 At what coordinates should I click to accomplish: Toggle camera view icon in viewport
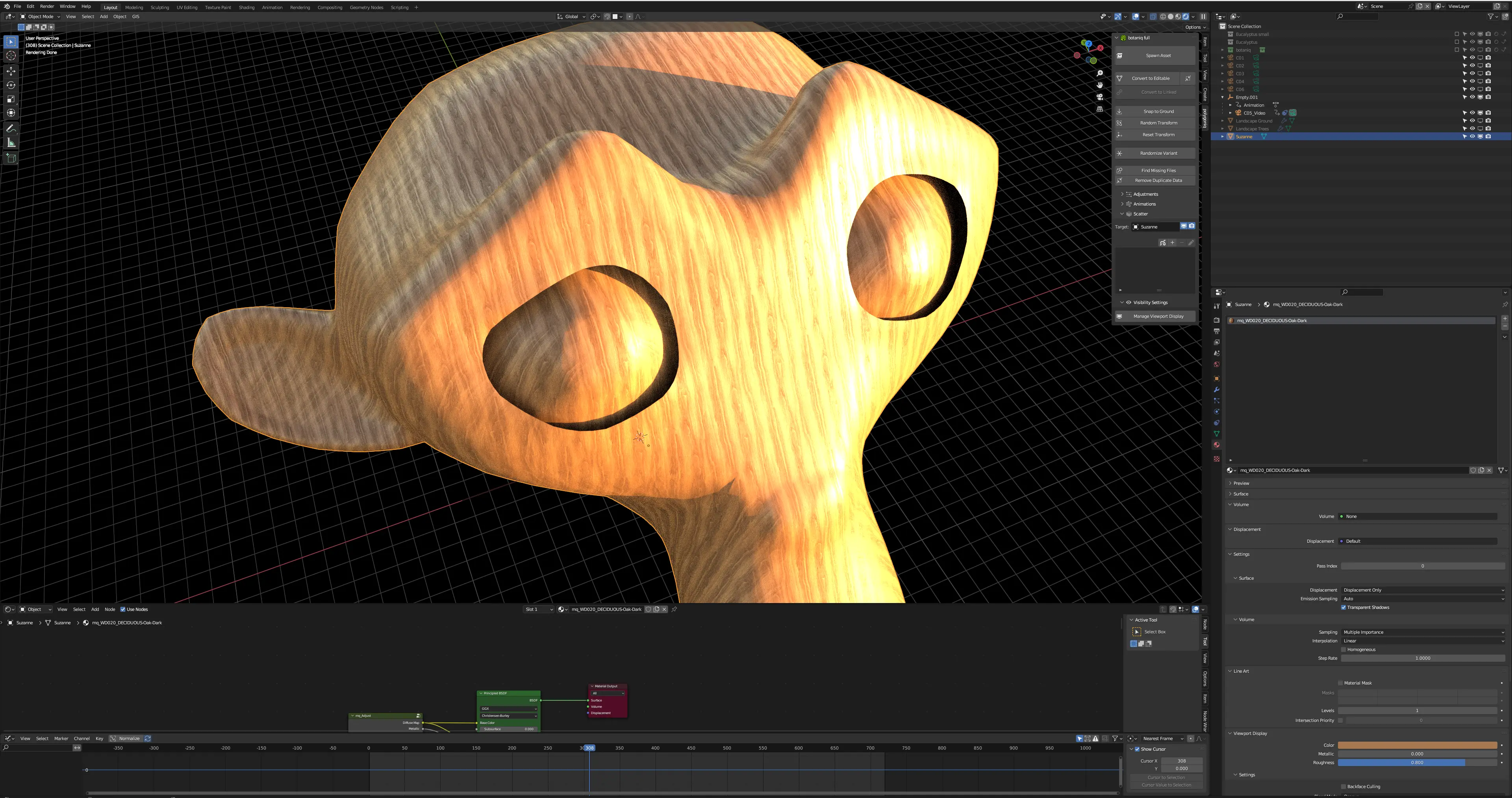point(1099,97)
